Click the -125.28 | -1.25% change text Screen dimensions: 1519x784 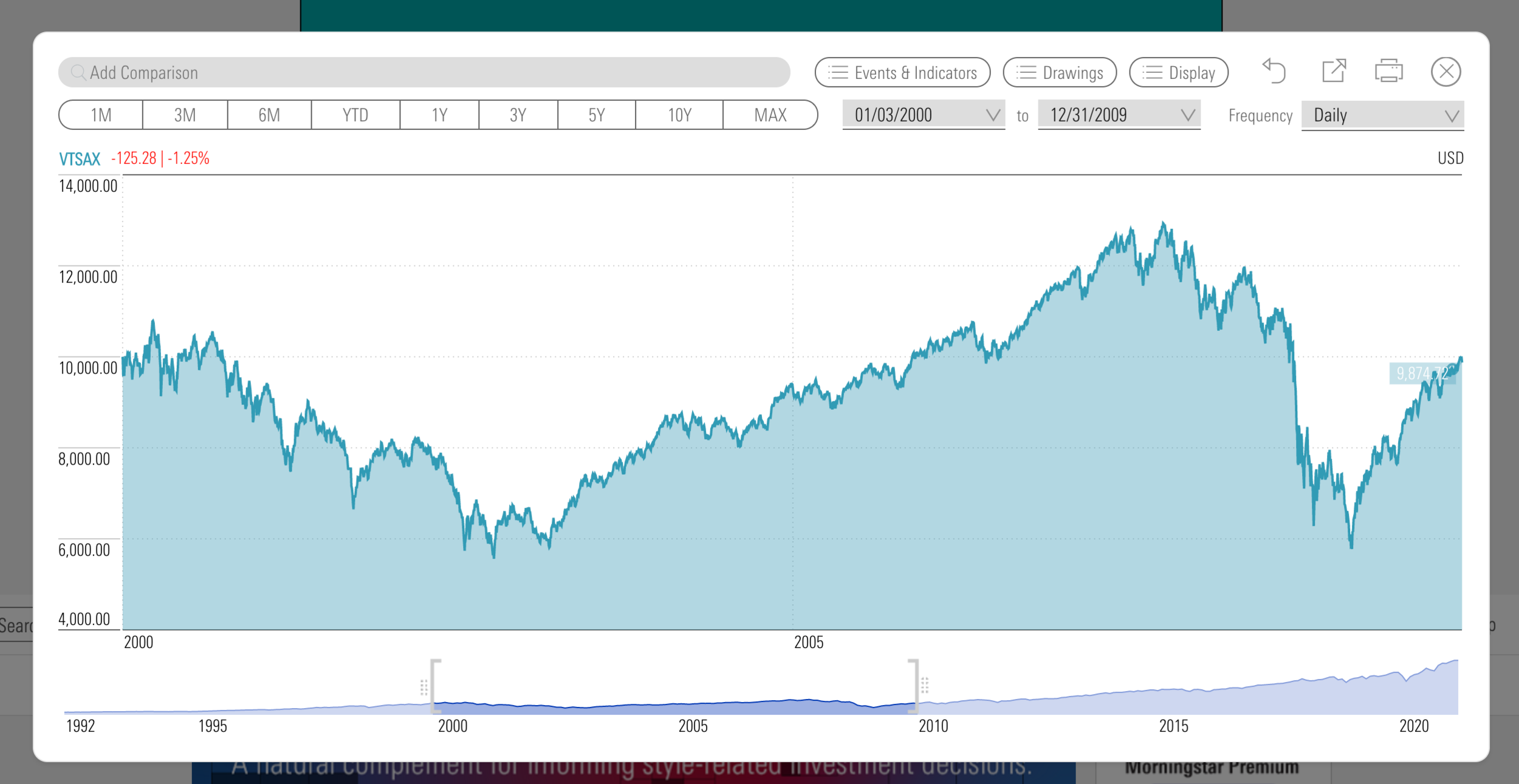pos(160,159)
